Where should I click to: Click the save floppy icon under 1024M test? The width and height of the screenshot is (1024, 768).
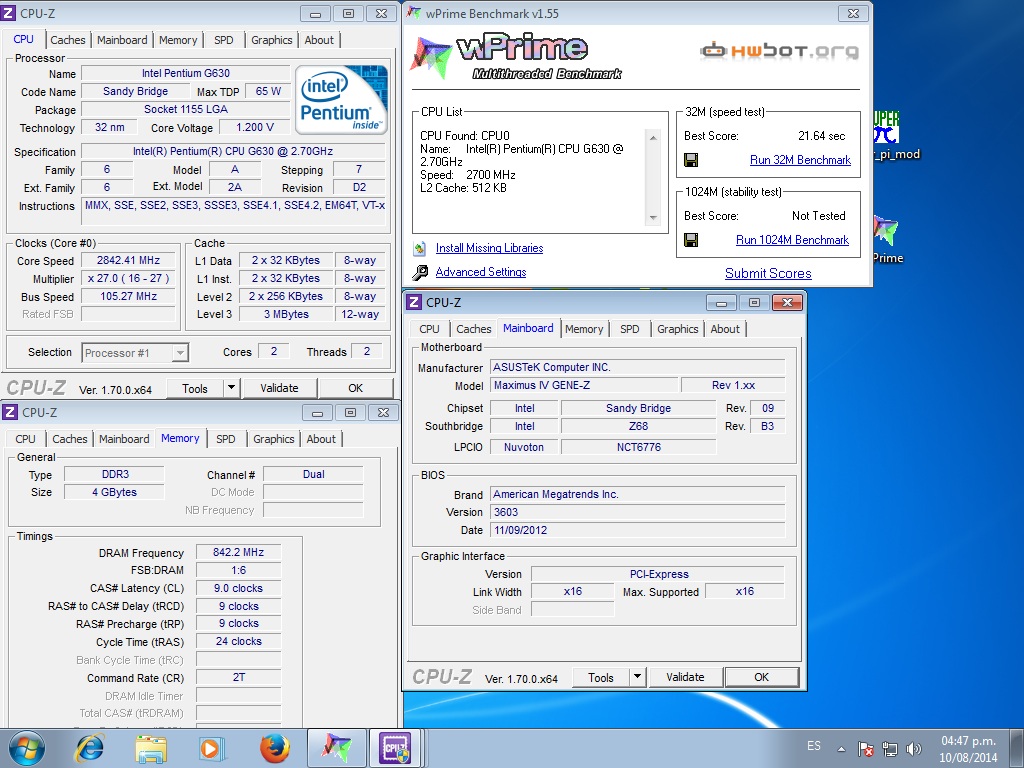[690, 240]
